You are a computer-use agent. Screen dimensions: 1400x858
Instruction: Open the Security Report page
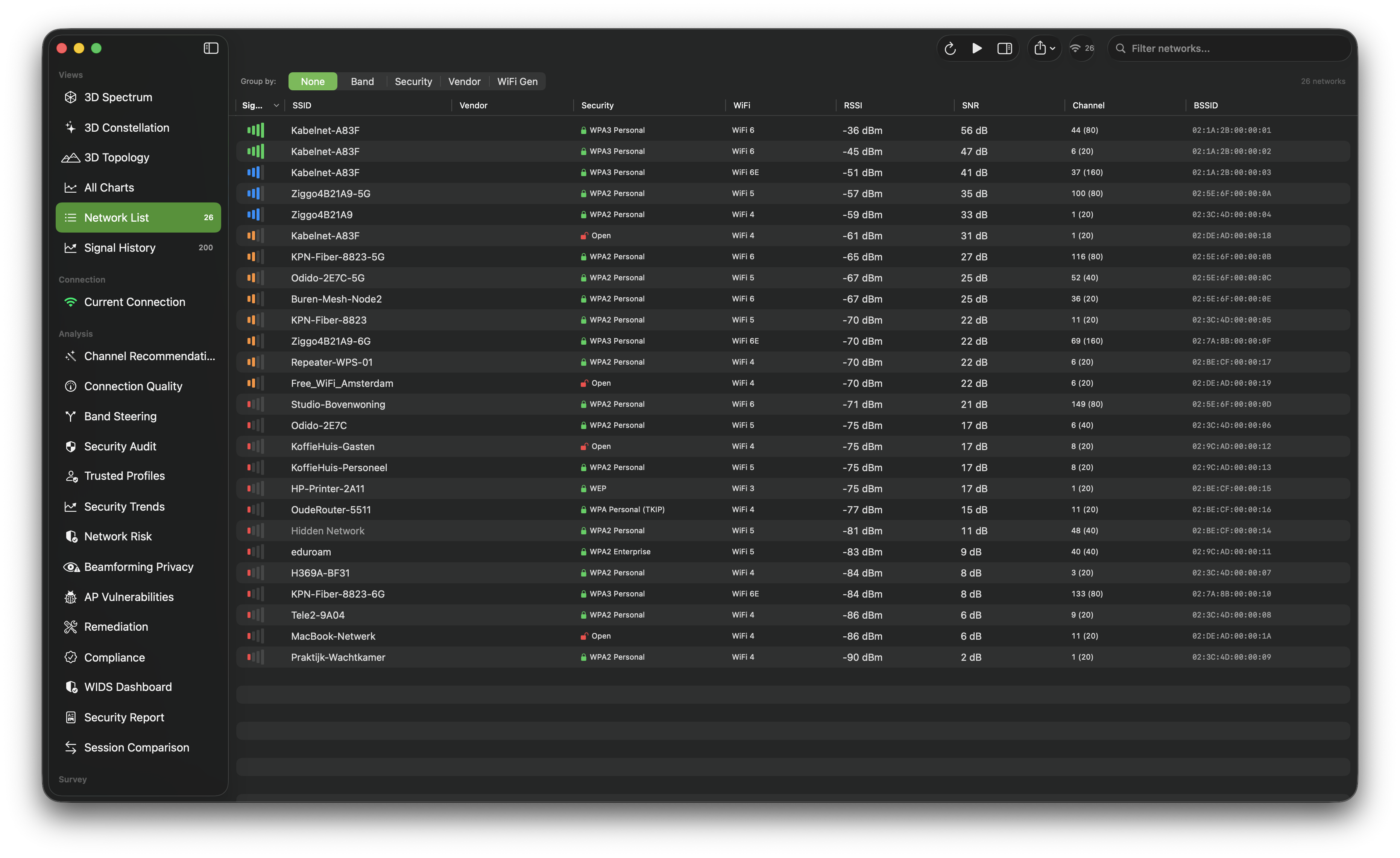tap(138, 718)
